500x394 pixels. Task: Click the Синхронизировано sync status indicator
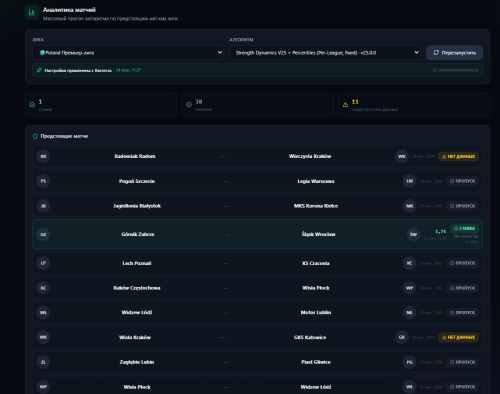click(455, 70)
